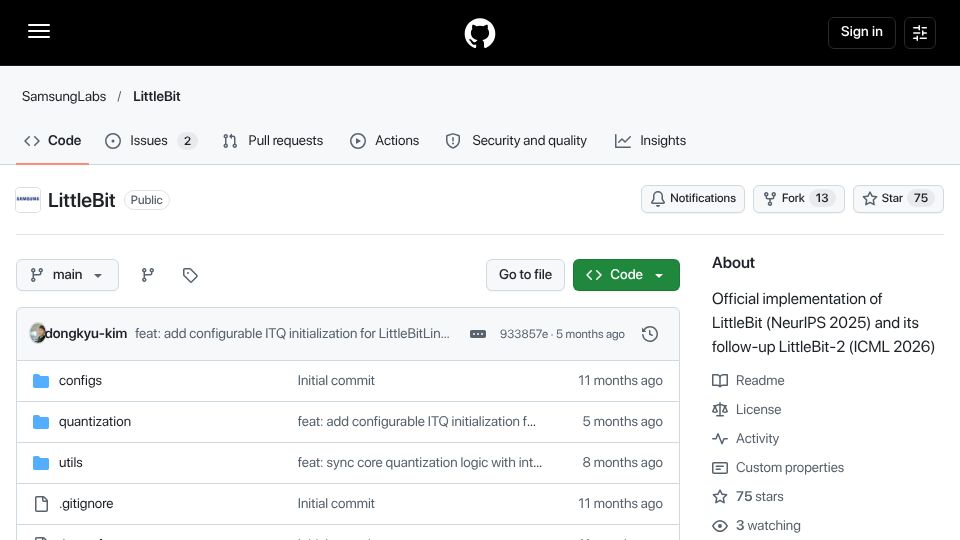Viewport: 960px width, 540px height.
Task: Open the utils folder
Action: (70, 463)
